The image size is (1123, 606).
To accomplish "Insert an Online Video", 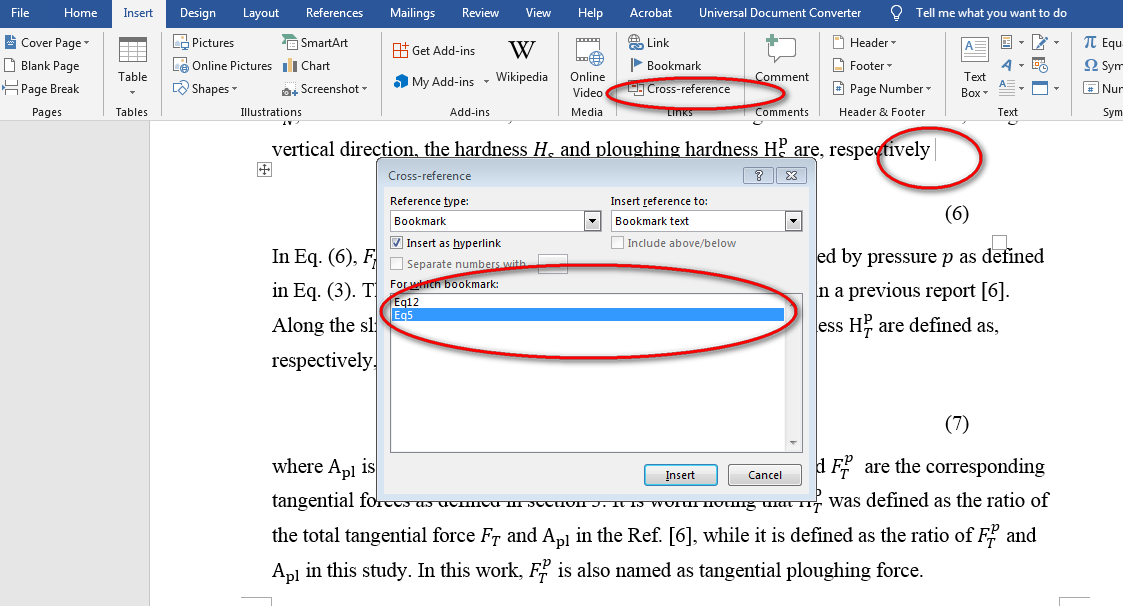I will click(x=587, y=67).
